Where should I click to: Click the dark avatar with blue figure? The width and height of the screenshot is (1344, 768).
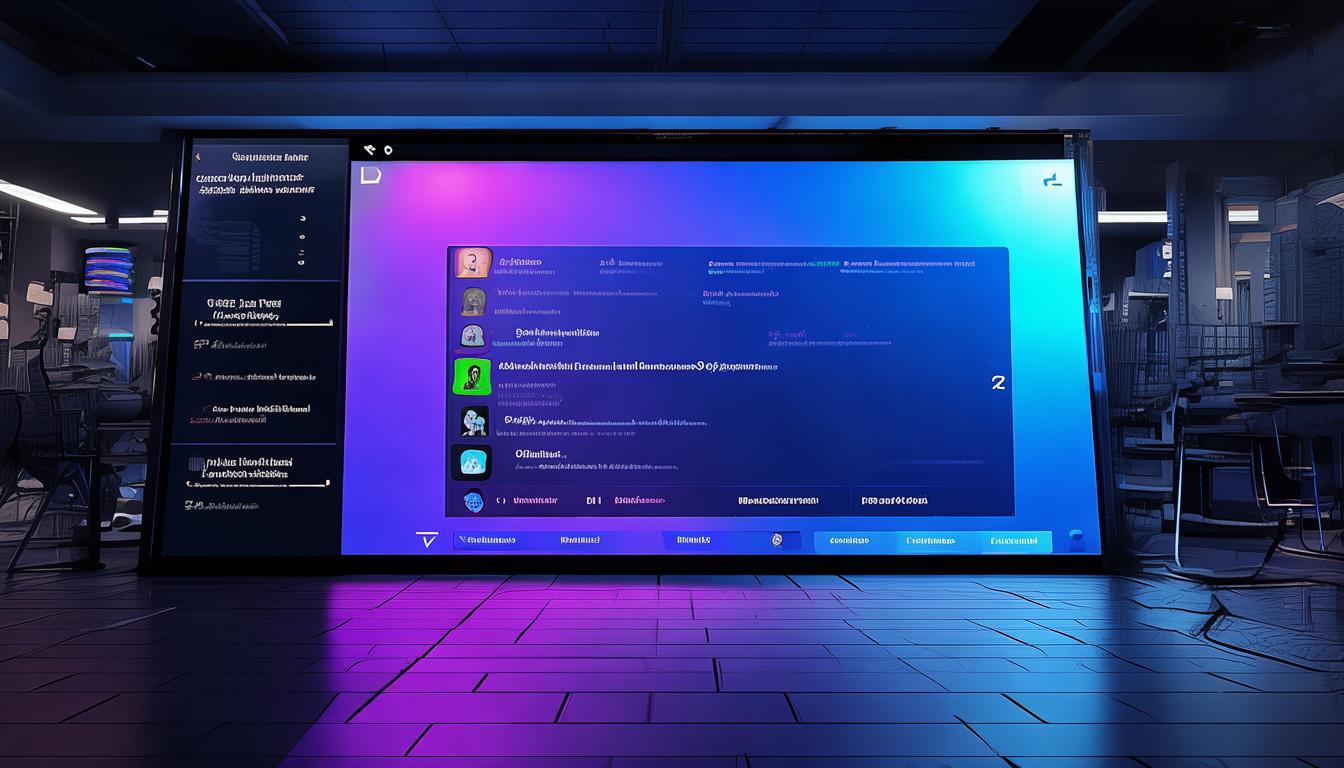coord(473,421)
